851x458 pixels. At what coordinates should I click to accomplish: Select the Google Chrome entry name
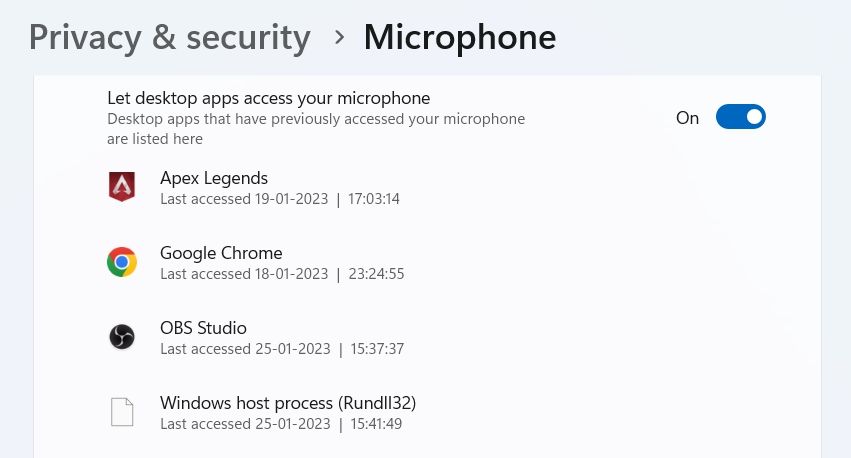(221, 253)
